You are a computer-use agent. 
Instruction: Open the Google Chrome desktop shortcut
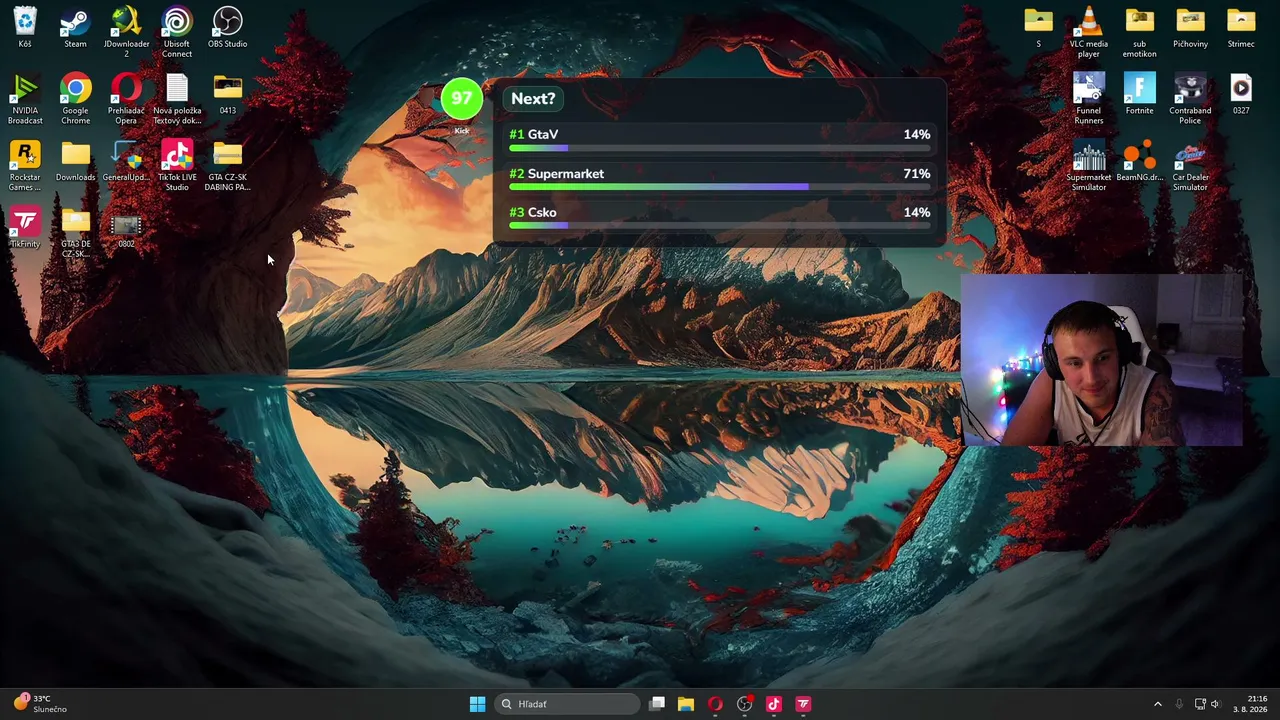pyautogui.click(x=75, y=99)
